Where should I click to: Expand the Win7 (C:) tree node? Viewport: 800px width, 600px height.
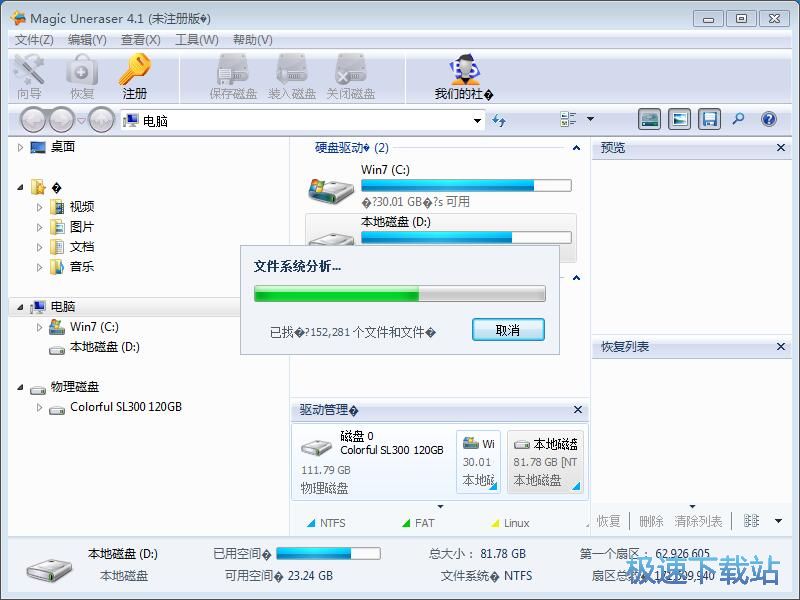(x=39, y=327)
